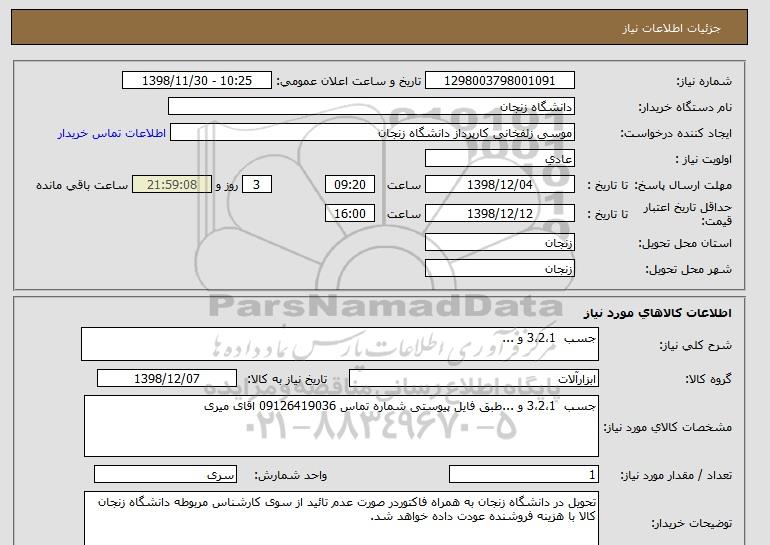Screen dimensions: 770x545
Task: Click the label تعداد / مقدار مورد نیاز
Action: click(x=676, y=475)
